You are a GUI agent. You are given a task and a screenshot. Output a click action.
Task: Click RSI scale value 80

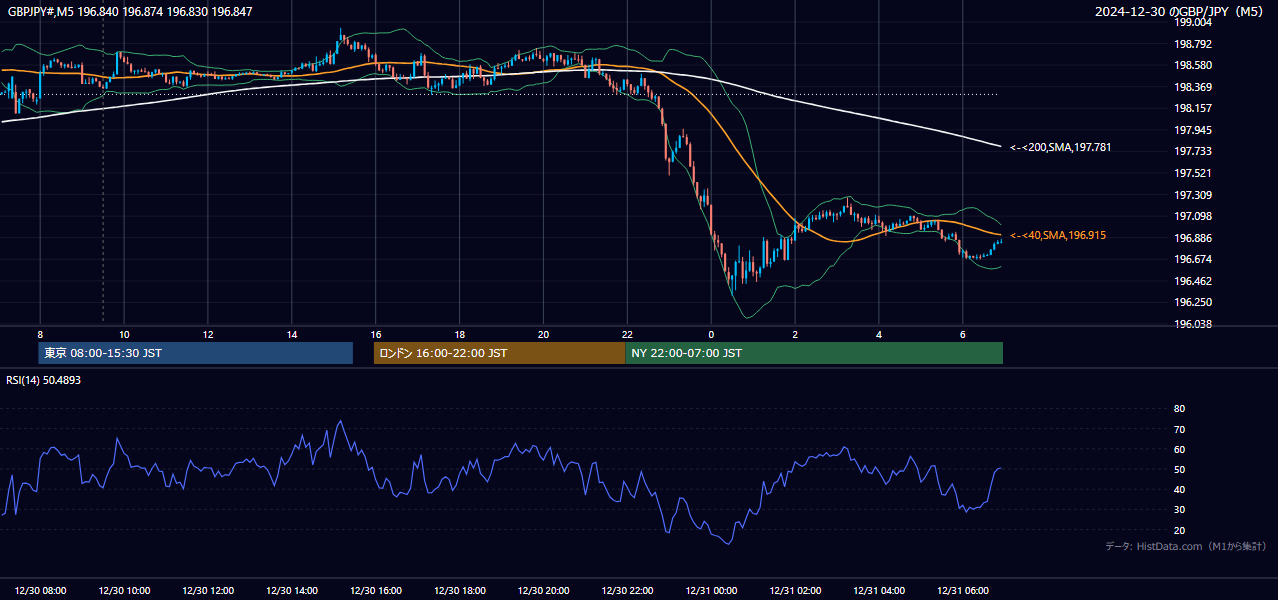(1179, 409)
